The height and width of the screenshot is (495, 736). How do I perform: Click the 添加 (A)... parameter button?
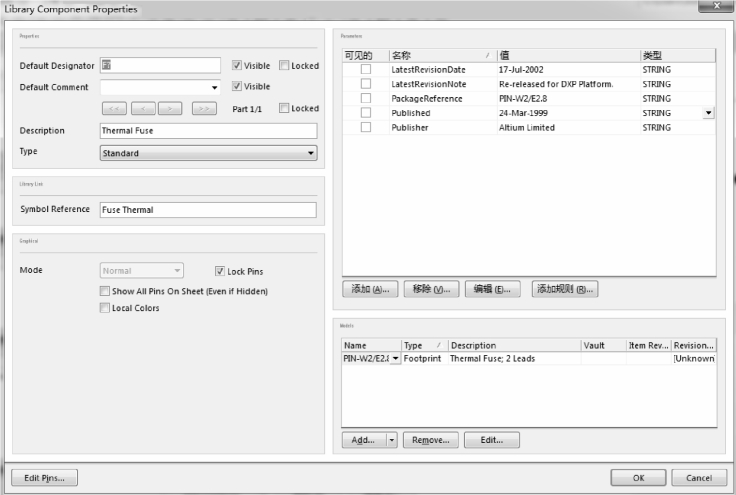tap(370, 289)
